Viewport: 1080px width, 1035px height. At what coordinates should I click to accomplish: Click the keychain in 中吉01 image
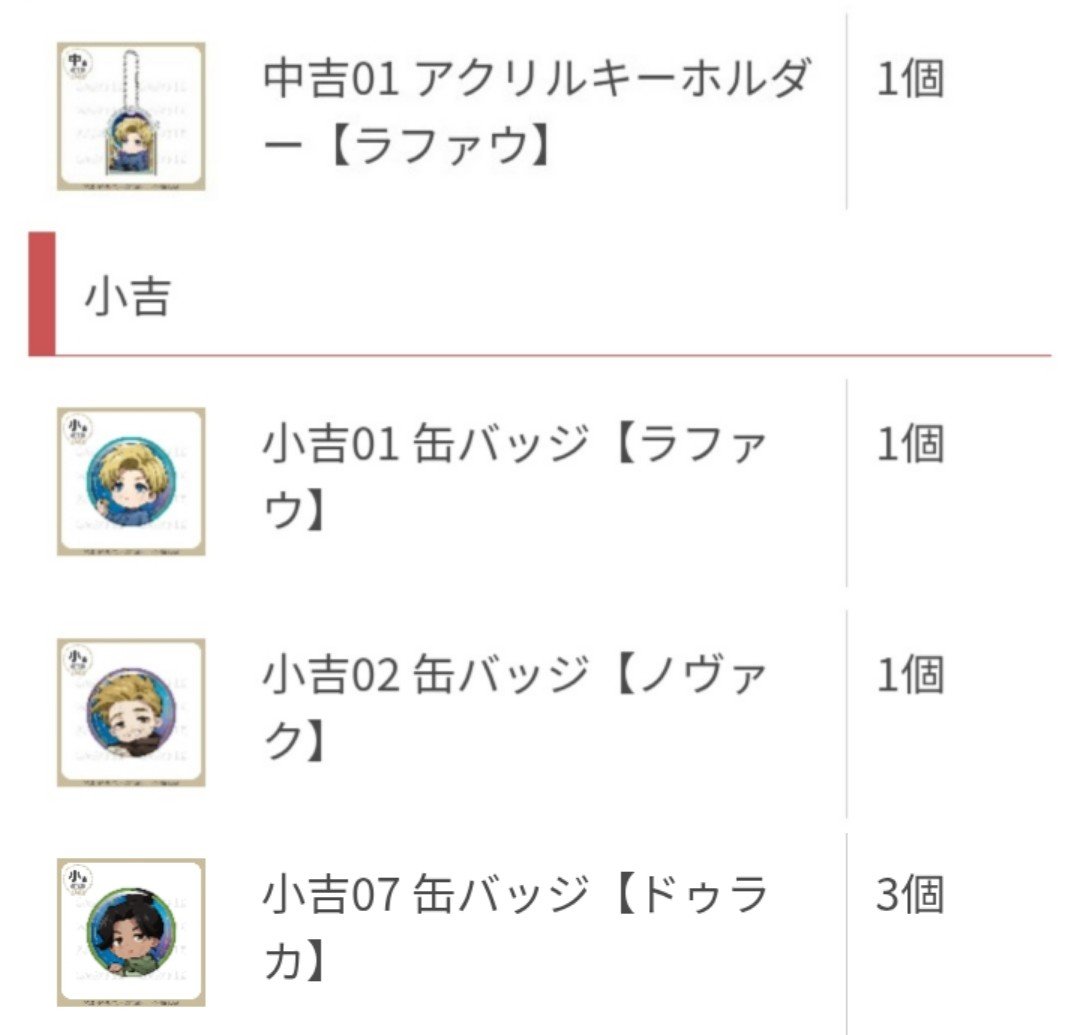coord(131,113)
